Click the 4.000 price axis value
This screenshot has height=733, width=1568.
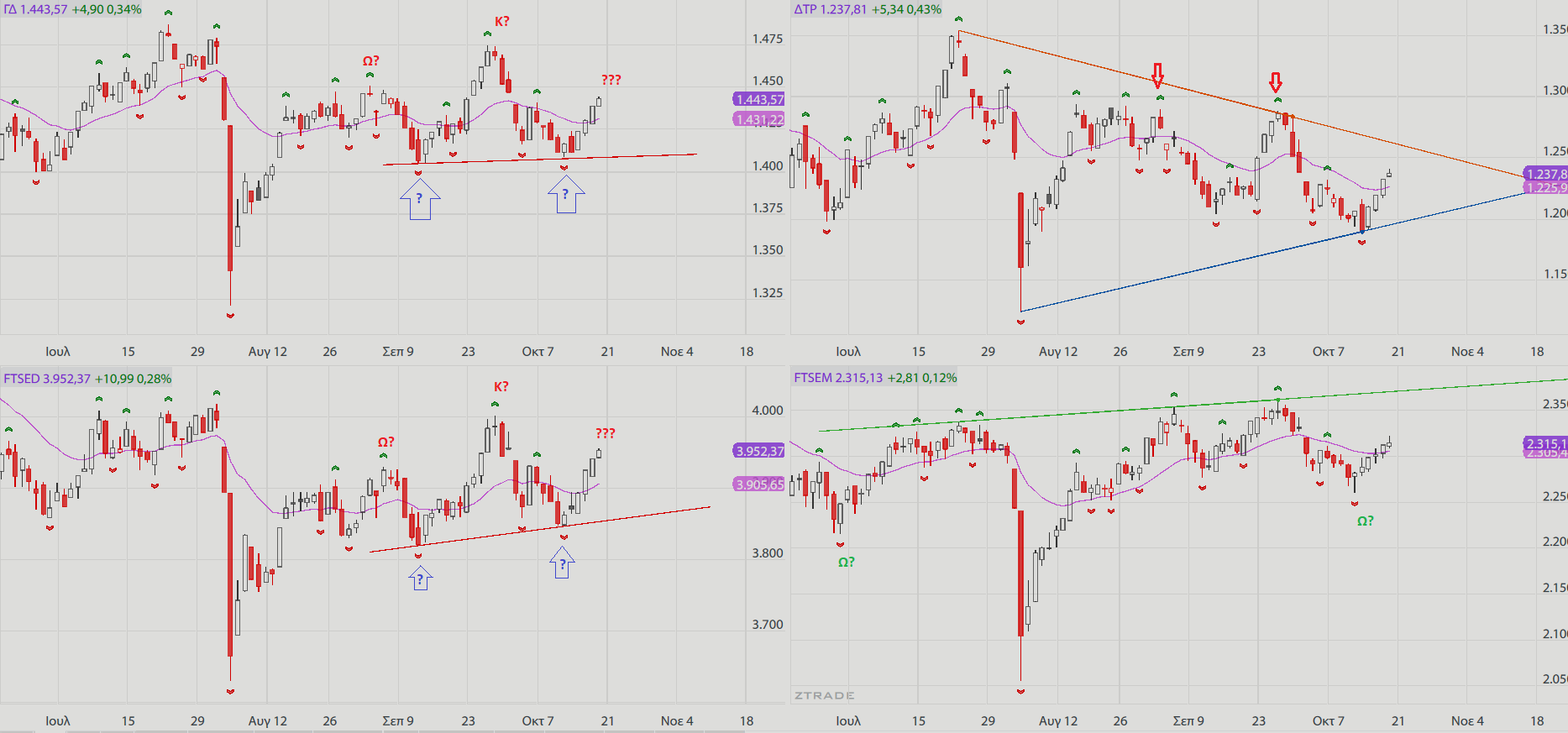768,410
